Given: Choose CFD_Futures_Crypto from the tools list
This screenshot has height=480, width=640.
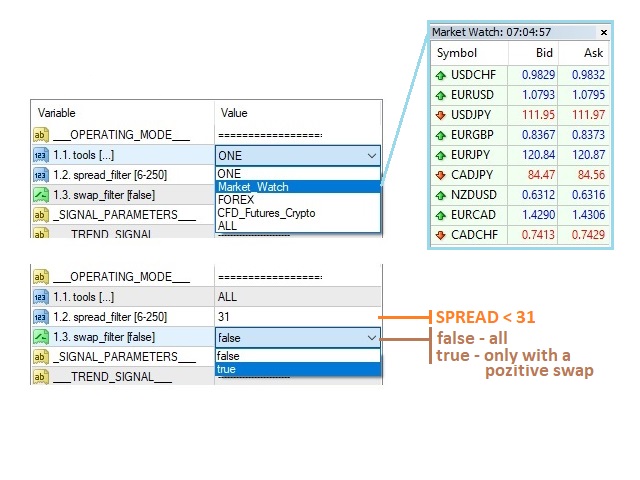Looking at the screenshot, I should pos(298,213).
